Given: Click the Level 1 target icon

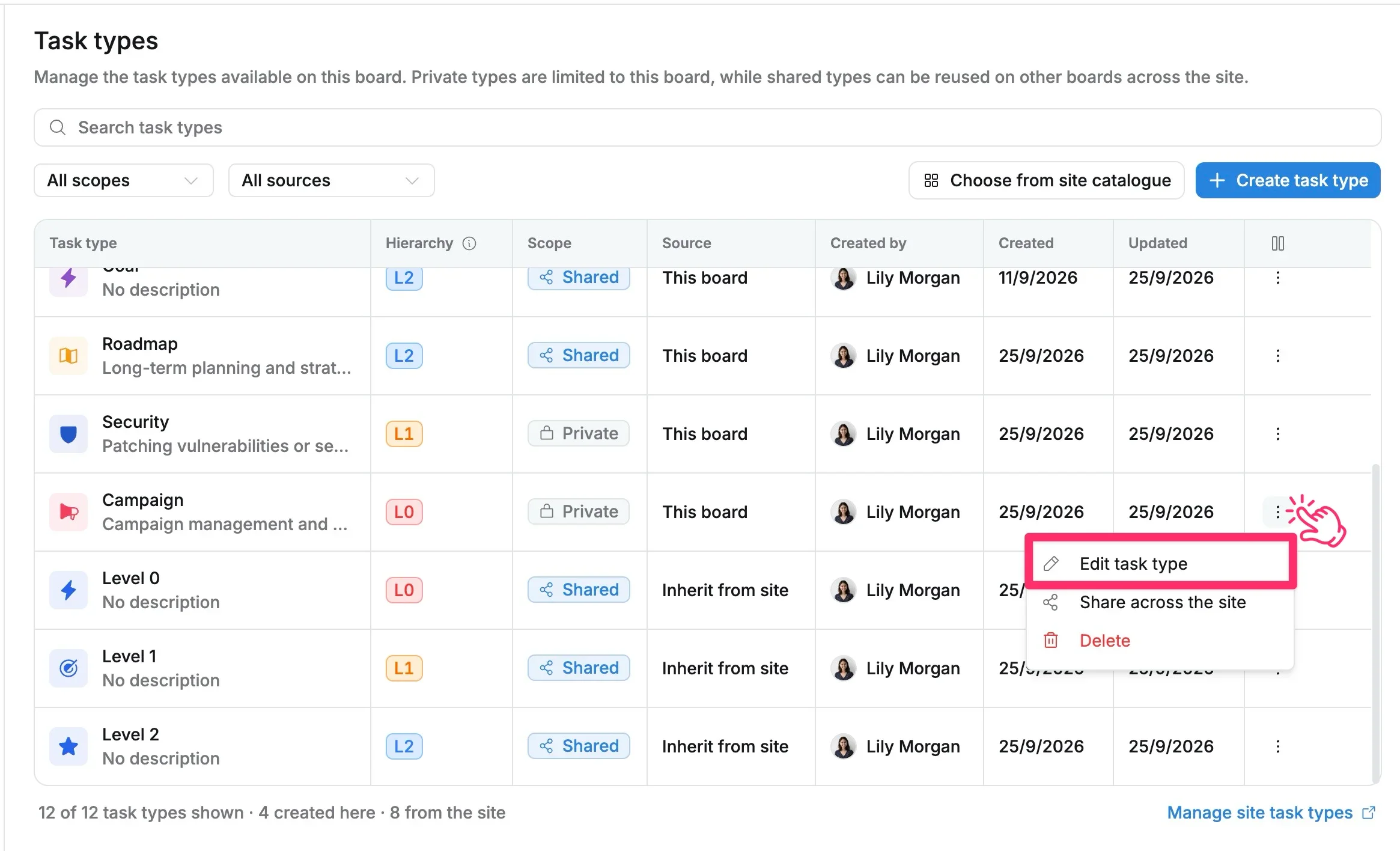Looking at the screenshot, I should point(68,668).
